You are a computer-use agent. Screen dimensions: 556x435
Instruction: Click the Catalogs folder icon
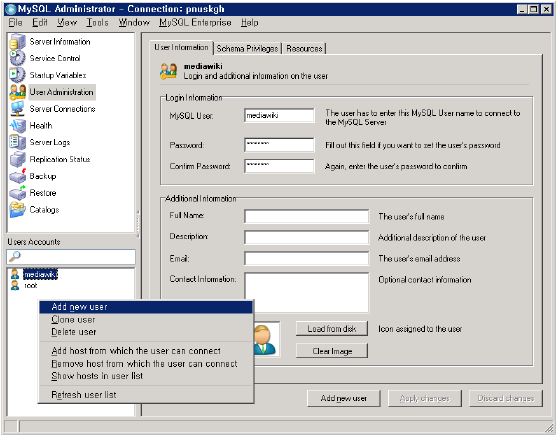point(17,210)
